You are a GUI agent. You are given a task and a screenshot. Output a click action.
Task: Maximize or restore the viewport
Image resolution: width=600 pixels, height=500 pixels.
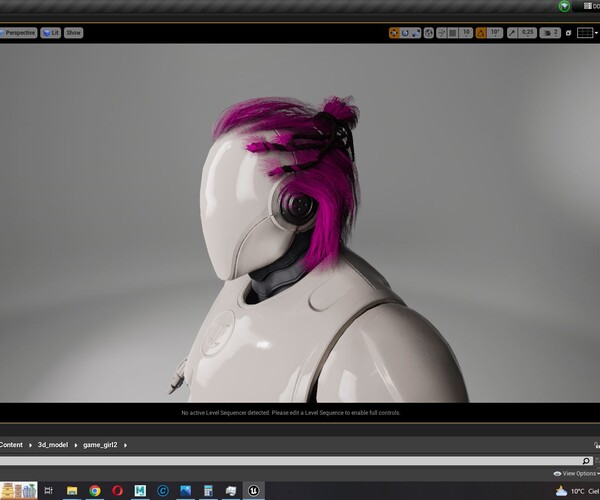tap(568, 33)
